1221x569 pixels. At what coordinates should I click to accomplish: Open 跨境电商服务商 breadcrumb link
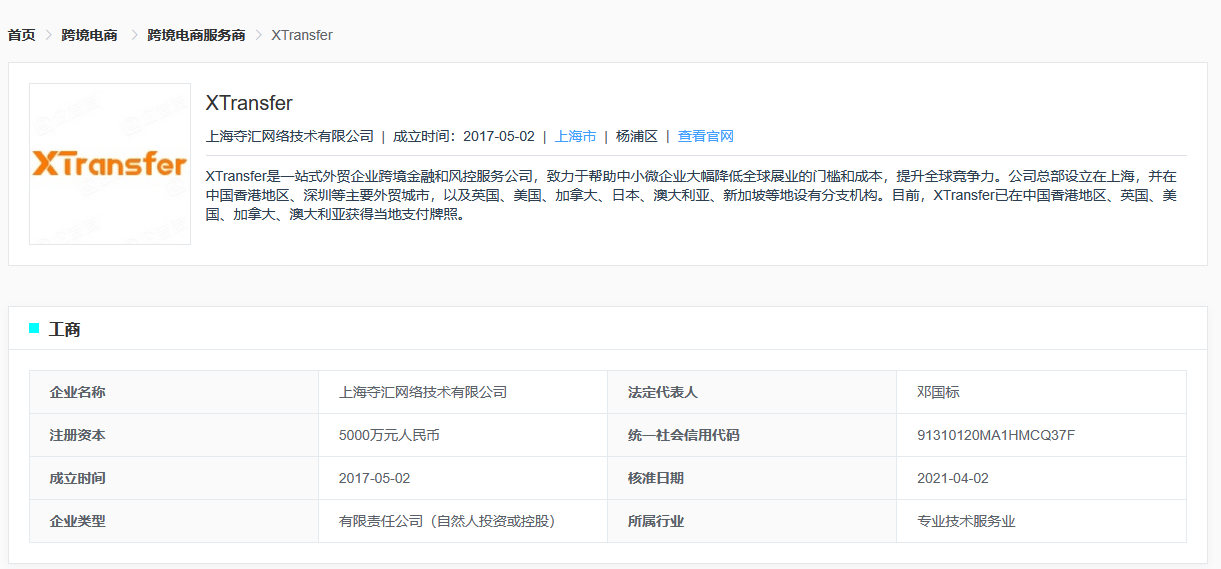196,35
